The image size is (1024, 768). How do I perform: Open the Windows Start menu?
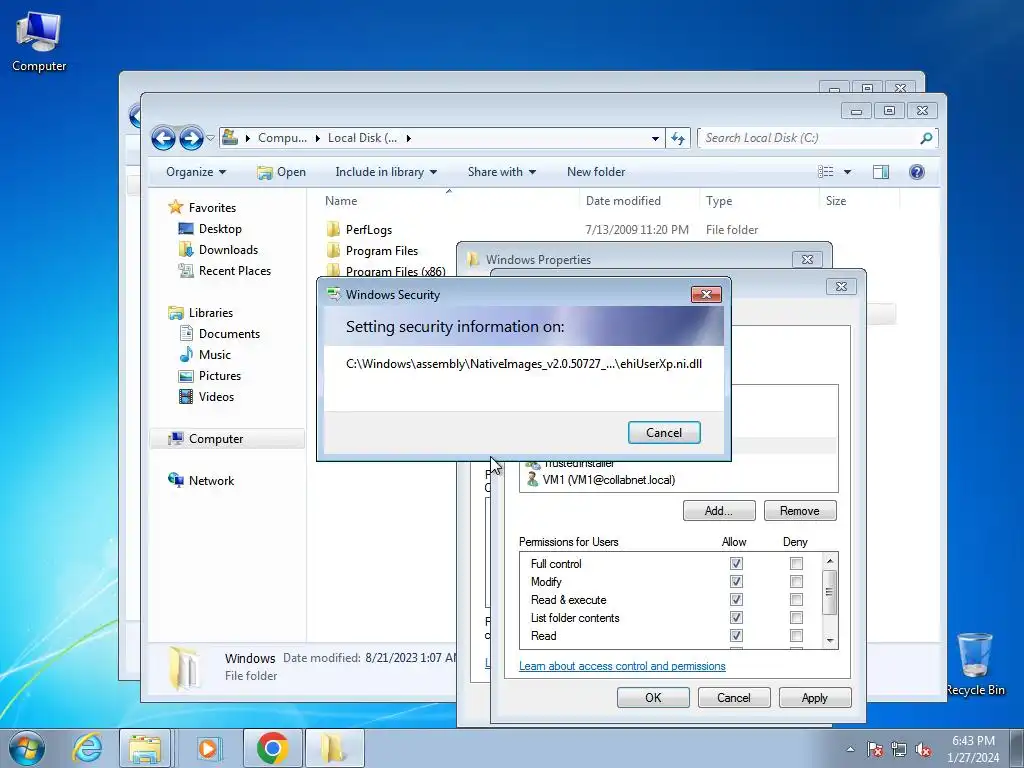[27, 748]
